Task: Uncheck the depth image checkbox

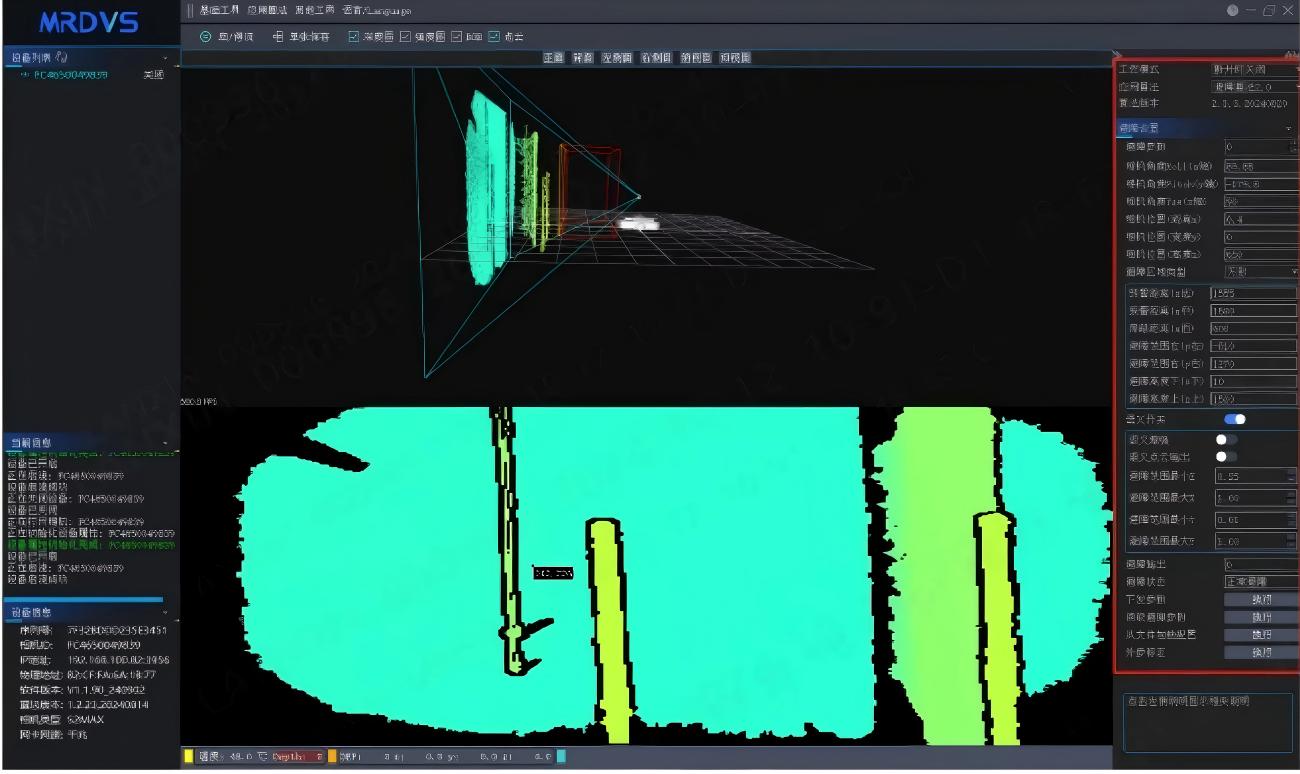Action: tap(354, 37)
